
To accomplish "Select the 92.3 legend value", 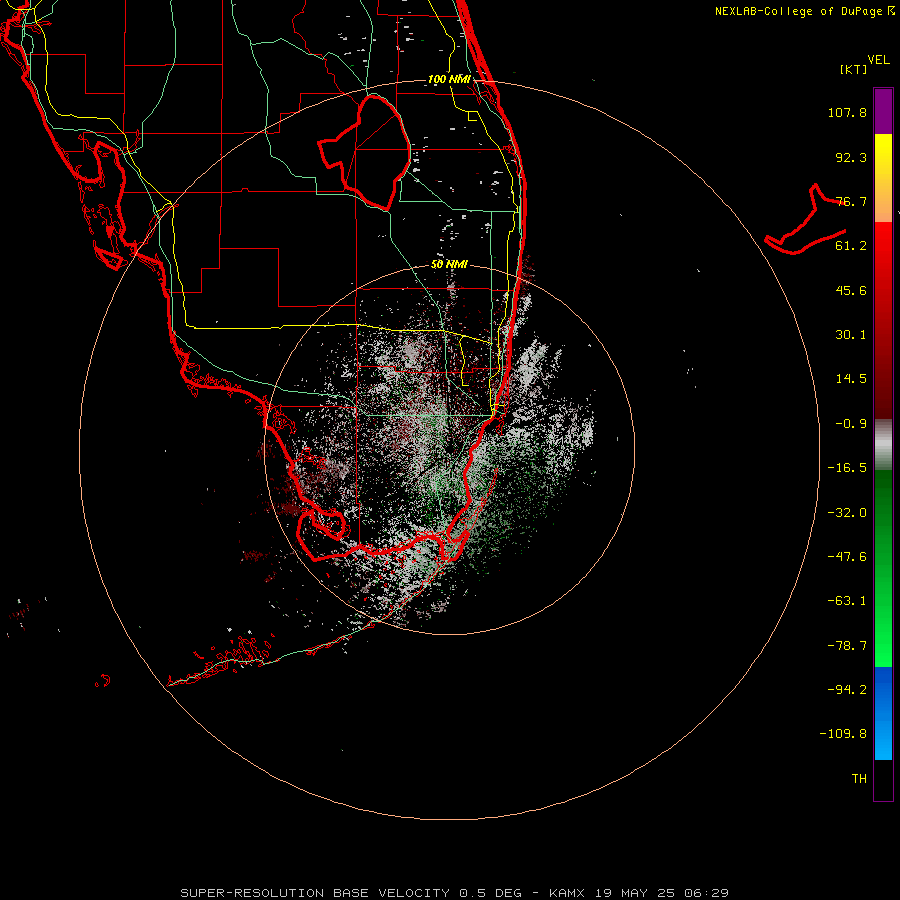I will pos(851,157).
